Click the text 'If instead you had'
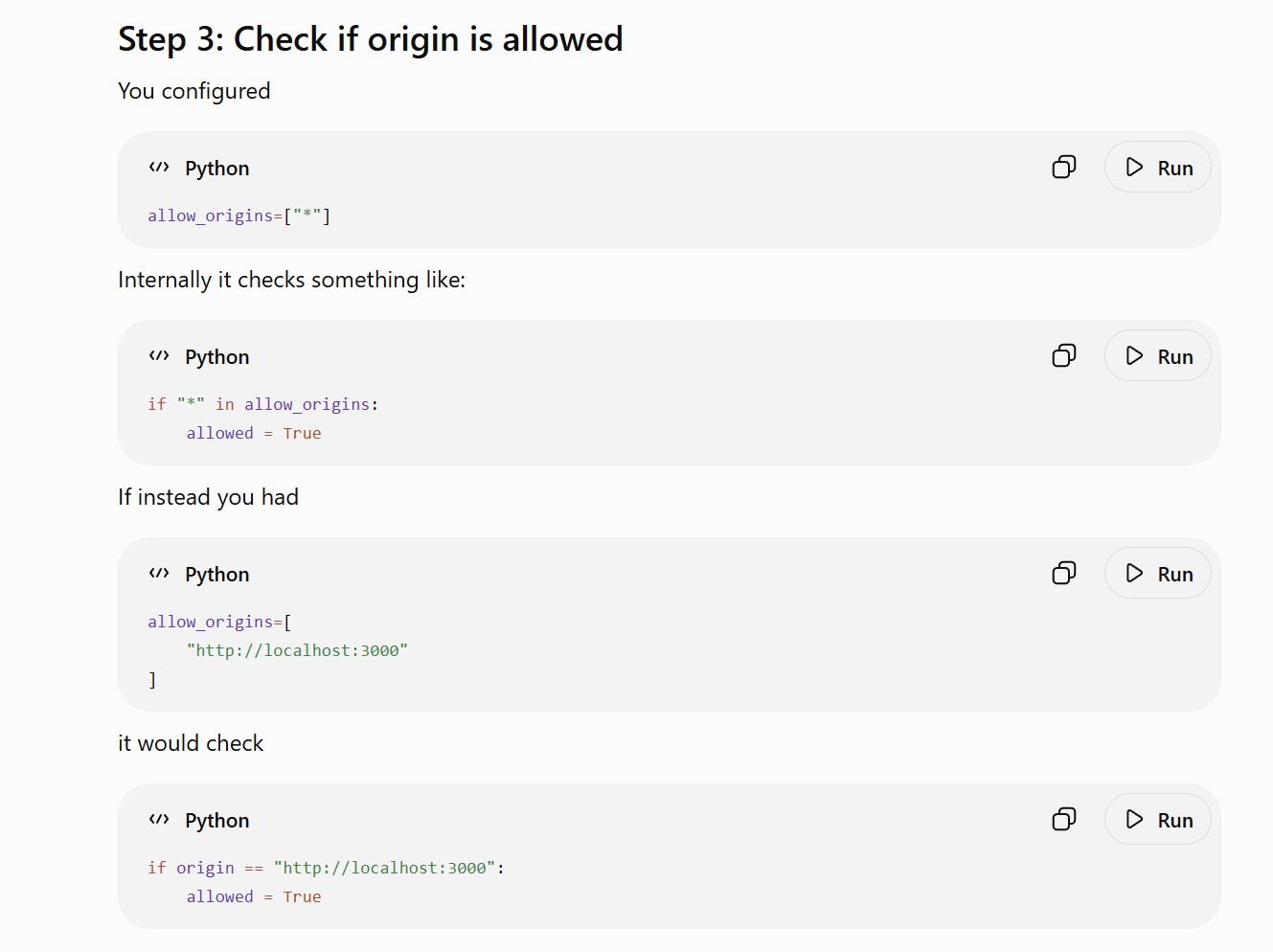The image size is (1273, 952). tap(208, 497)
